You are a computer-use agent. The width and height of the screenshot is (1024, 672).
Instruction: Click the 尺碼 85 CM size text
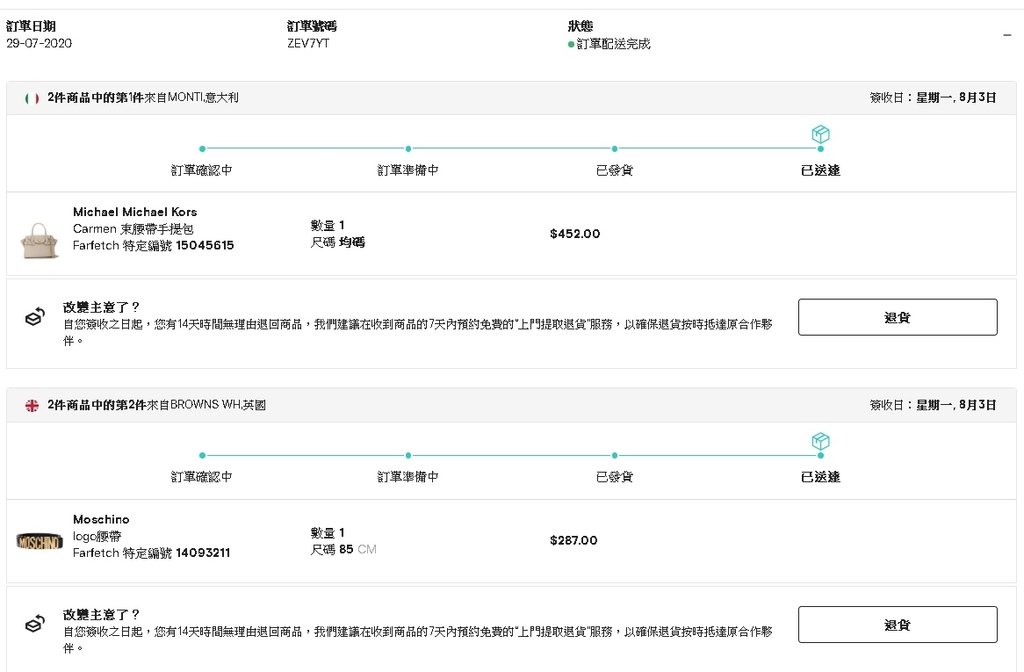344,549
